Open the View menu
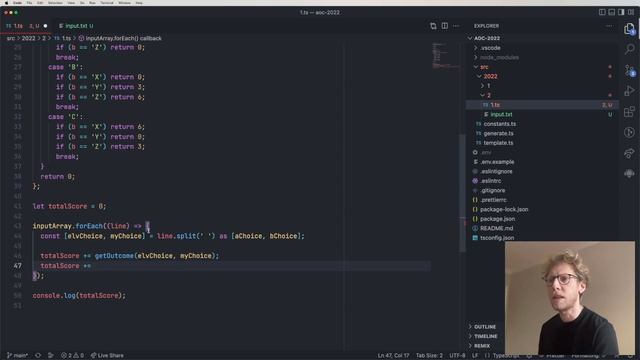The height and width of the screenshot is (360, 640). tap(71, 3)
